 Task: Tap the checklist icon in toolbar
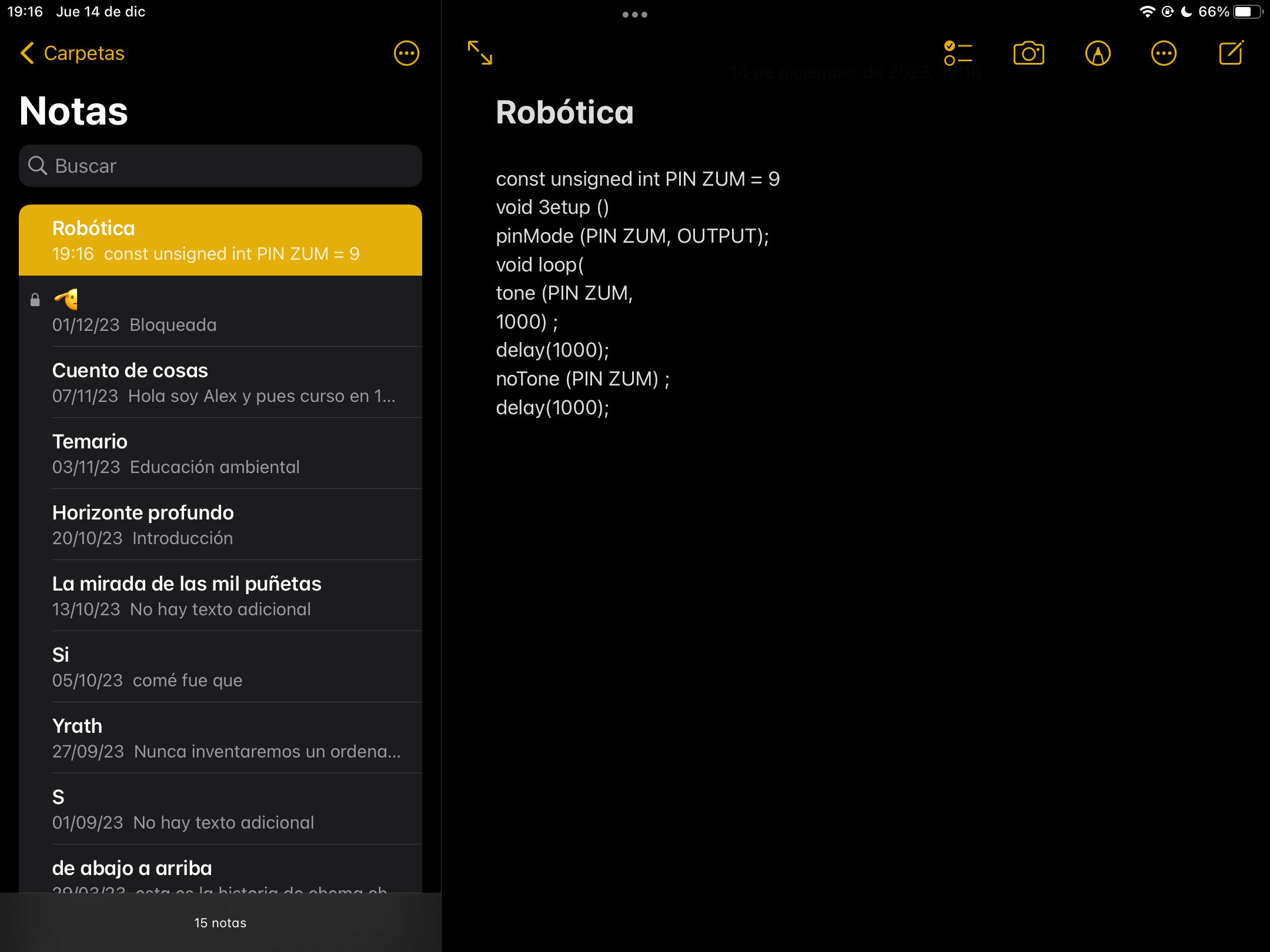958,53
